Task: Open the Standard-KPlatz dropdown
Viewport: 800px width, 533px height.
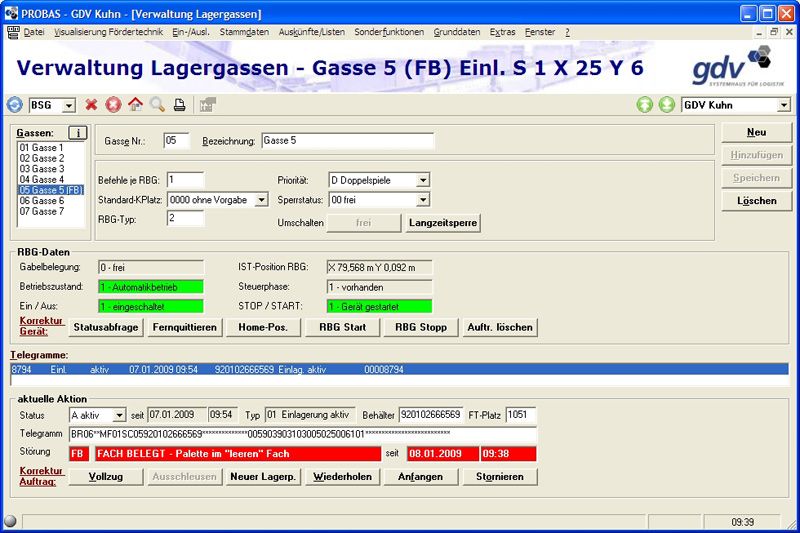Action: point(261,200)
